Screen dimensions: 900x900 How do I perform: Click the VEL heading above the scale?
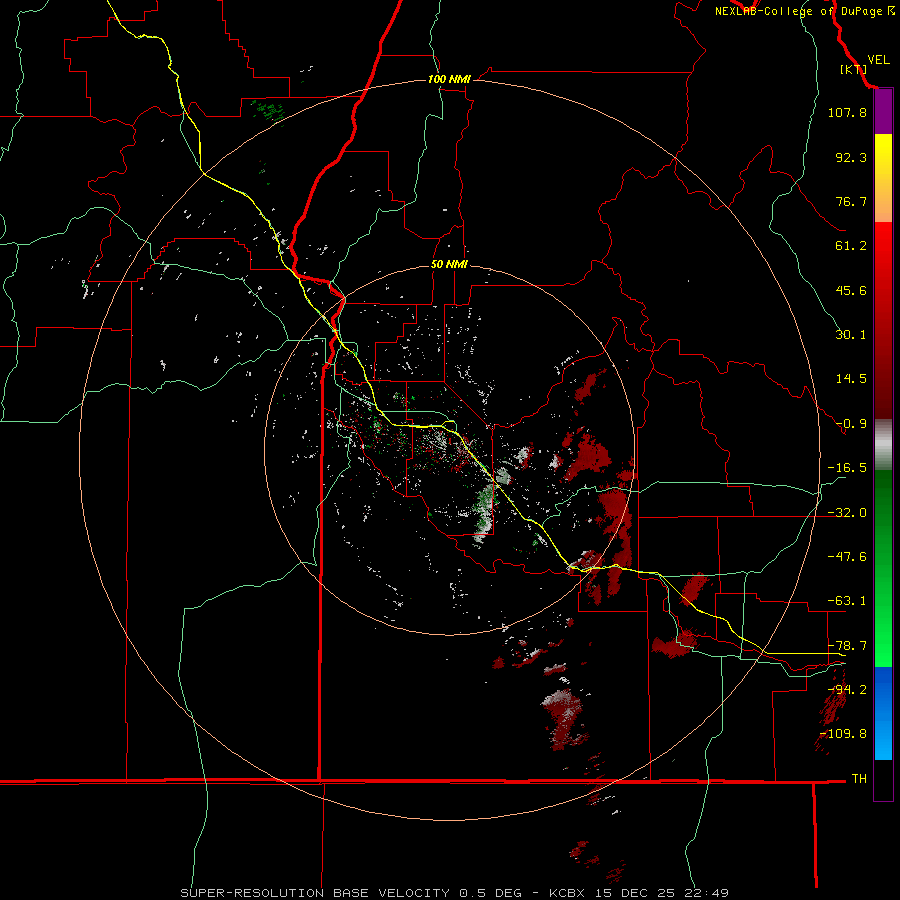pyautogui.click(x=878, y=59)
